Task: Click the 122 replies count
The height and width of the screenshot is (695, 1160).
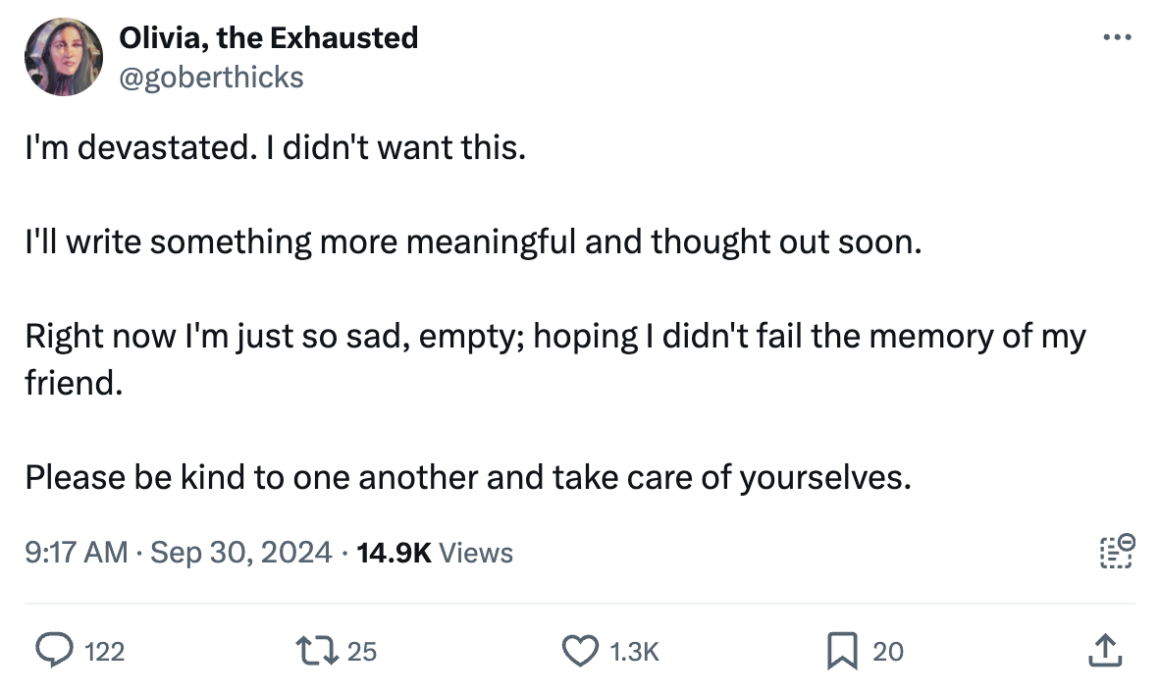Action: pyautogui.click(x=105, y=652)
